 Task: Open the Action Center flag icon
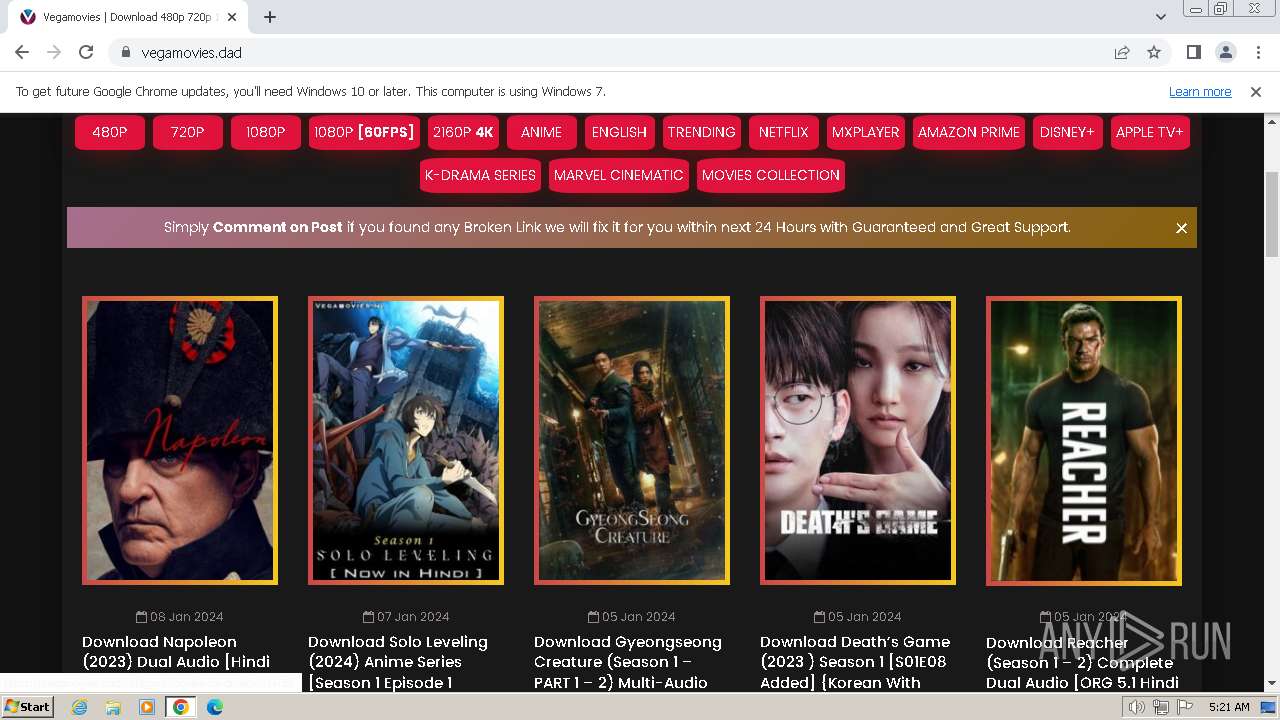click(x=1185, y=707)
